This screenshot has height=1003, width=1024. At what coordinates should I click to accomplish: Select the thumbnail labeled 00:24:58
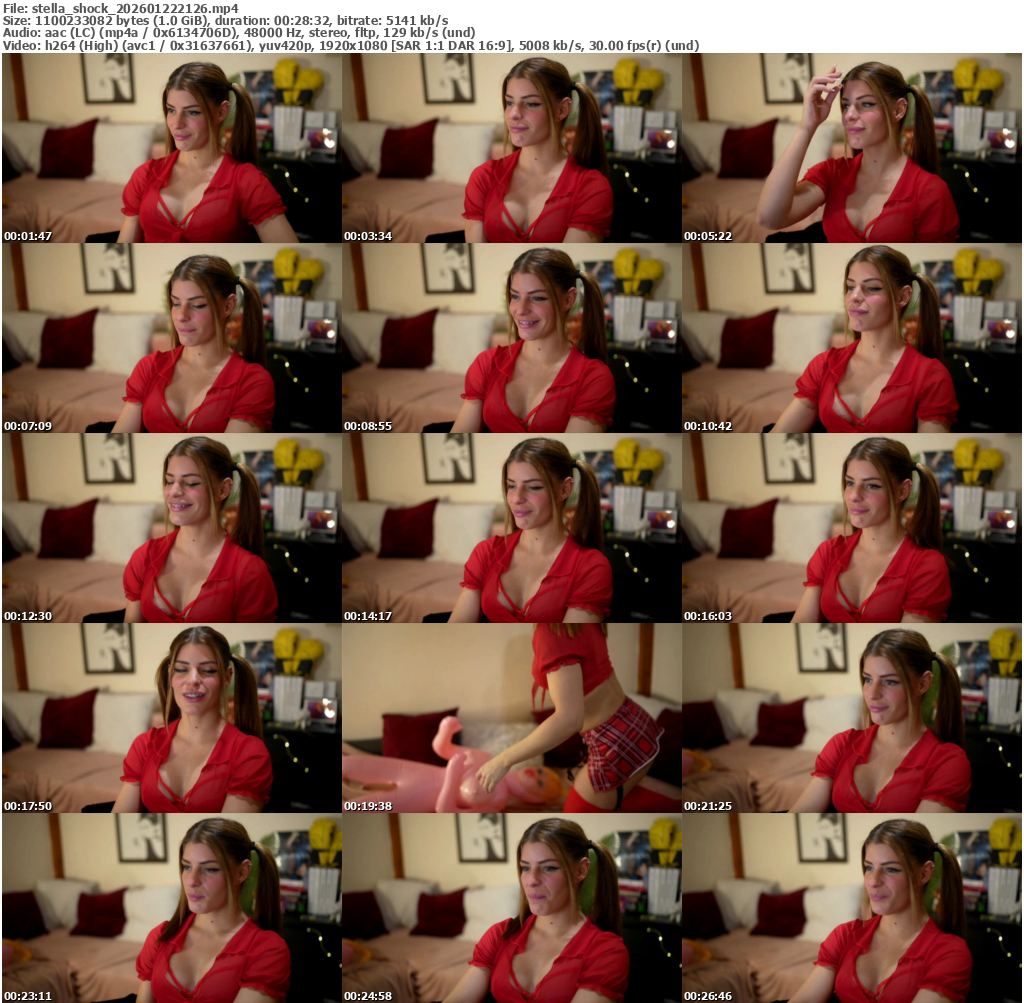(511, 908)
